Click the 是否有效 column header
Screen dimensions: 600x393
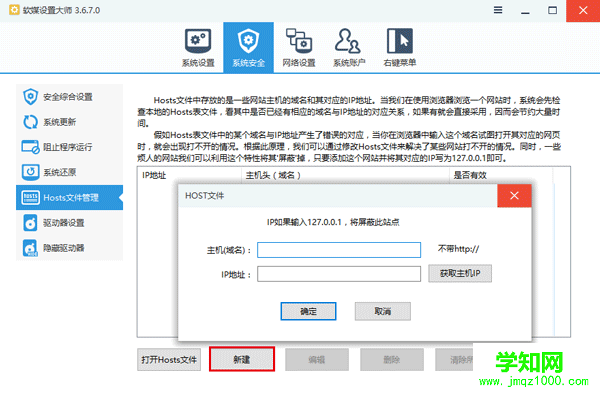tap(501, 175)
